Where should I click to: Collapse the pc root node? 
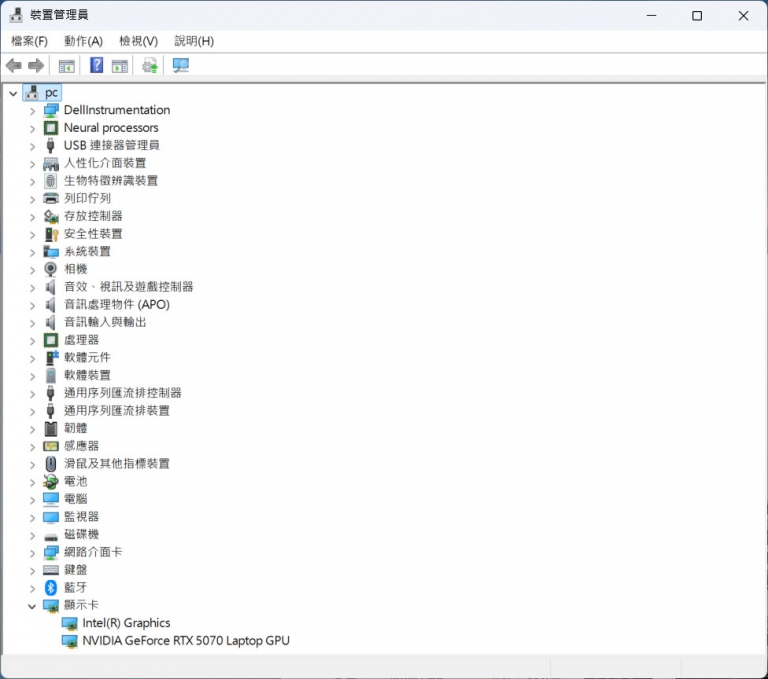pyautogui.click(x=13, y=93)
